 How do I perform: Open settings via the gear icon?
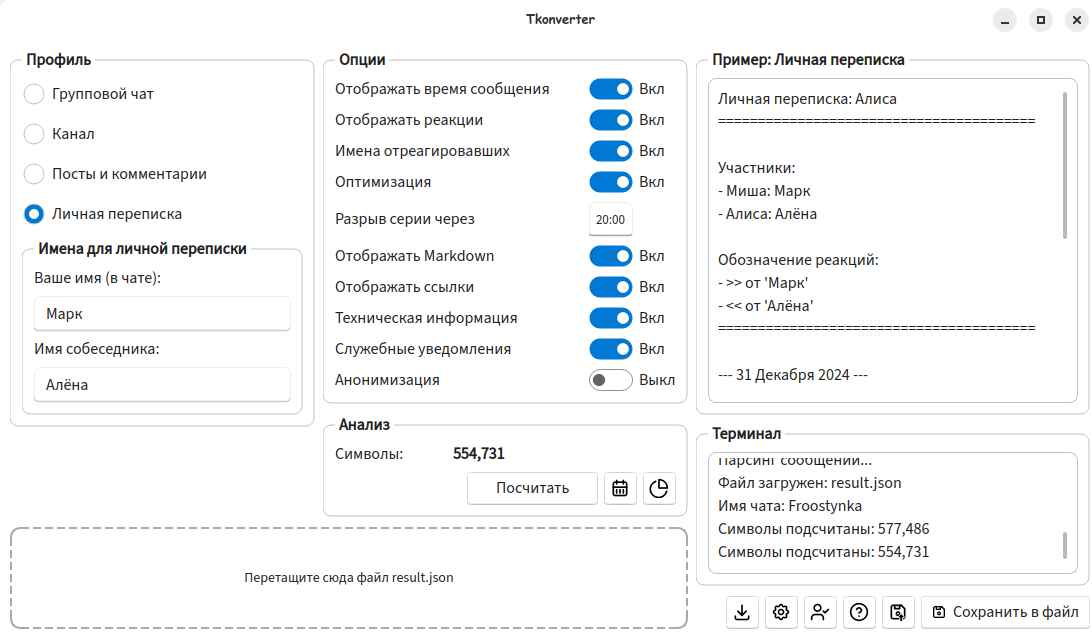[781, 612]
